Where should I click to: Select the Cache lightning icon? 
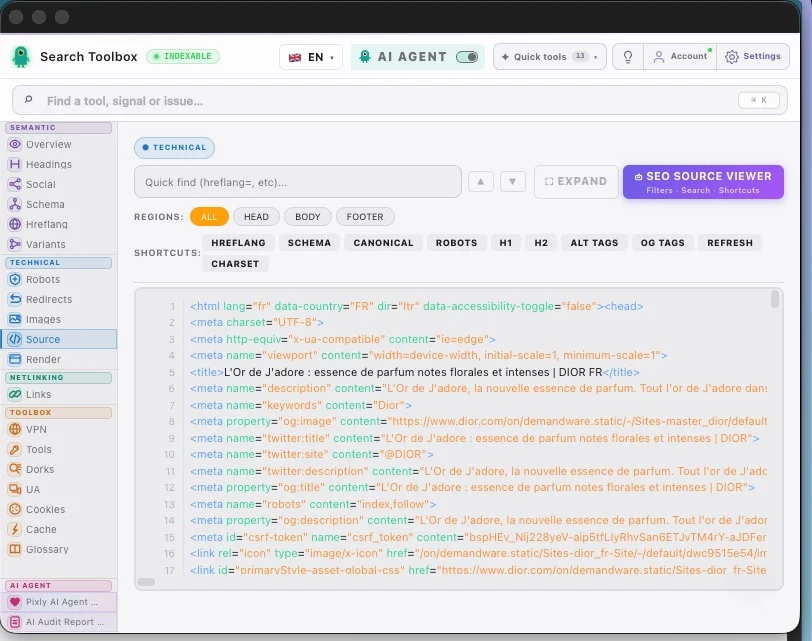click(15, 529)
